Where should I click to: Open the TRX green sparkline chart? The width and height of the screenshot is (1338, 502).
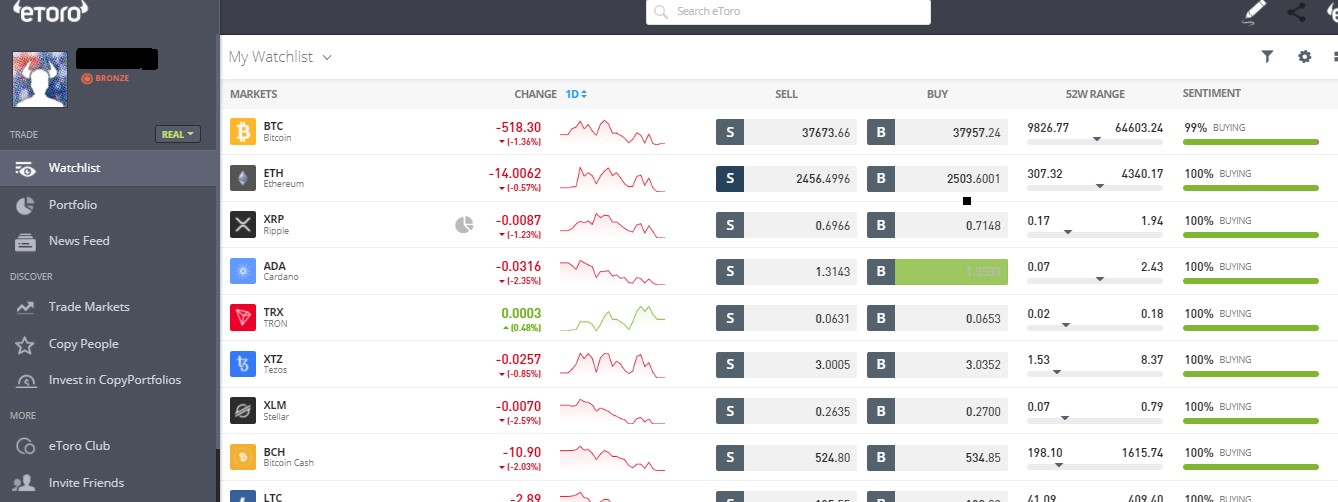pos(612,318)
